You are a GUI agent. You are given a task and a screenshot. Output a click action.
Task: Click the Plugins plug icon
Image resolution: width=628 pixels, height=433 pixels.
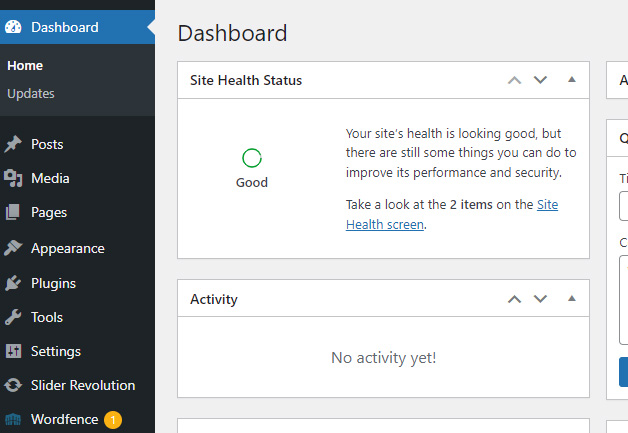[13, 283]
